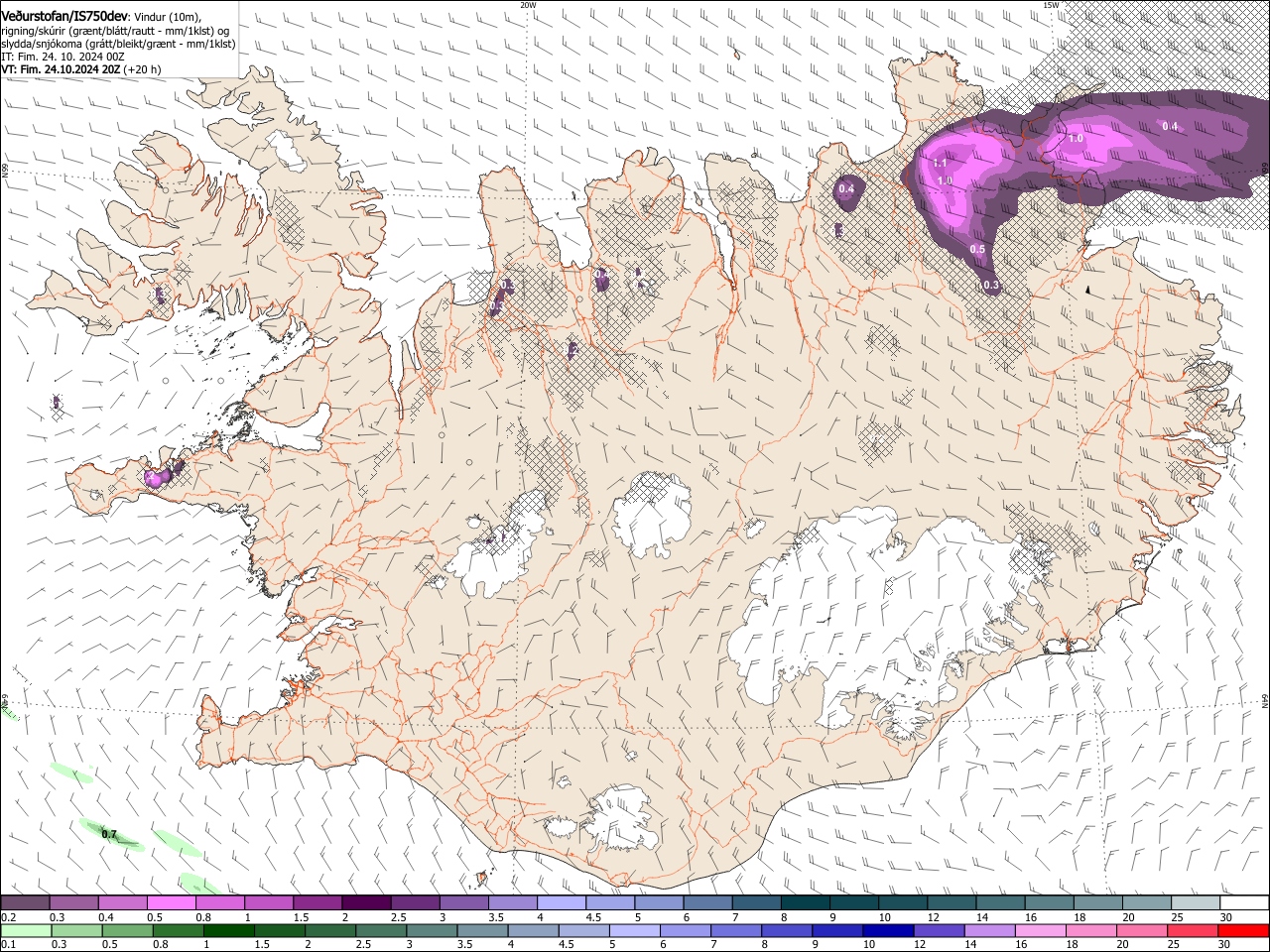Click the '15W' longitude label

(1051, 5)
